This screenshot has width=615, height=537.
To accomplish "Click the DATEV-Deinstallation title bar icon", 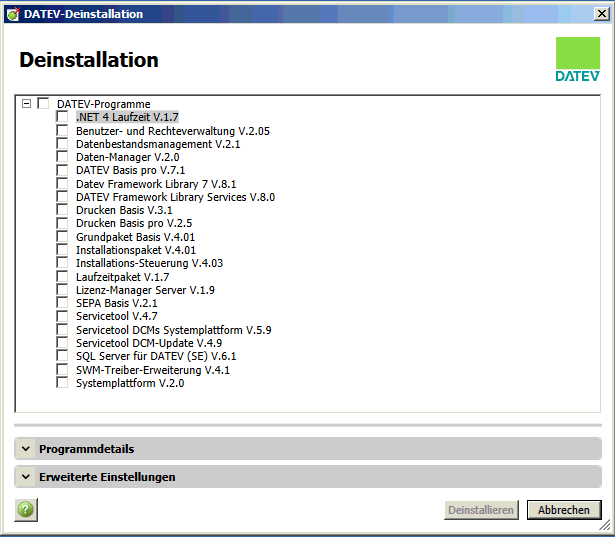I will 12,14.
